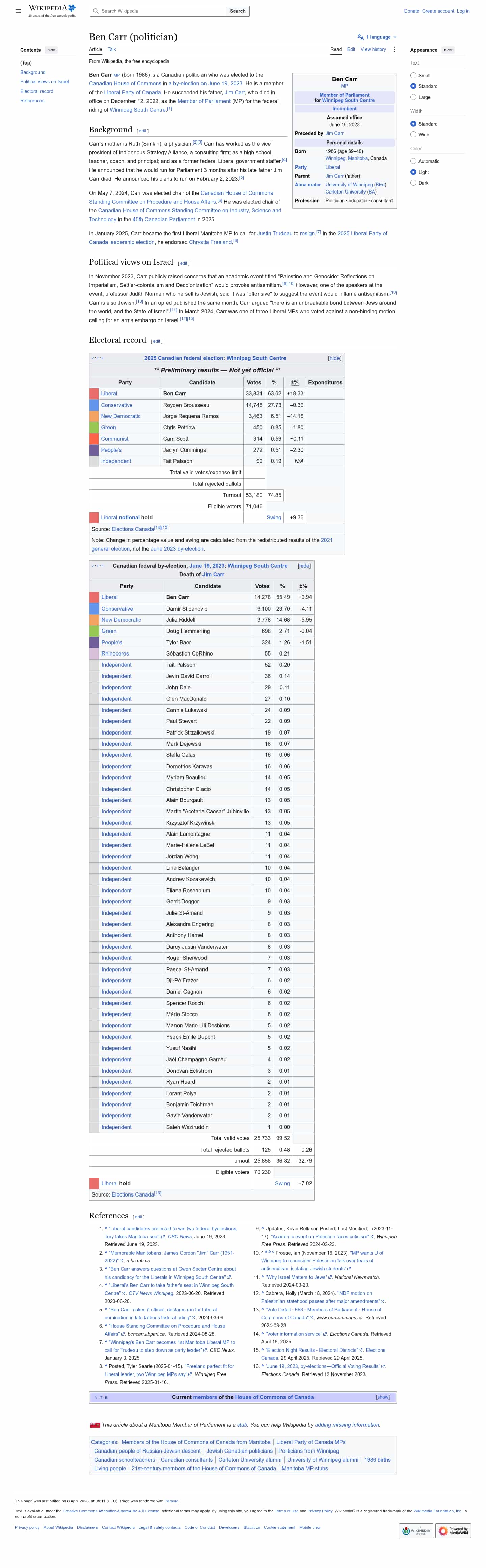Hide the 2025 federal election table
Image resolution: width=486 pixels, height=1568 pixels.
334,358
